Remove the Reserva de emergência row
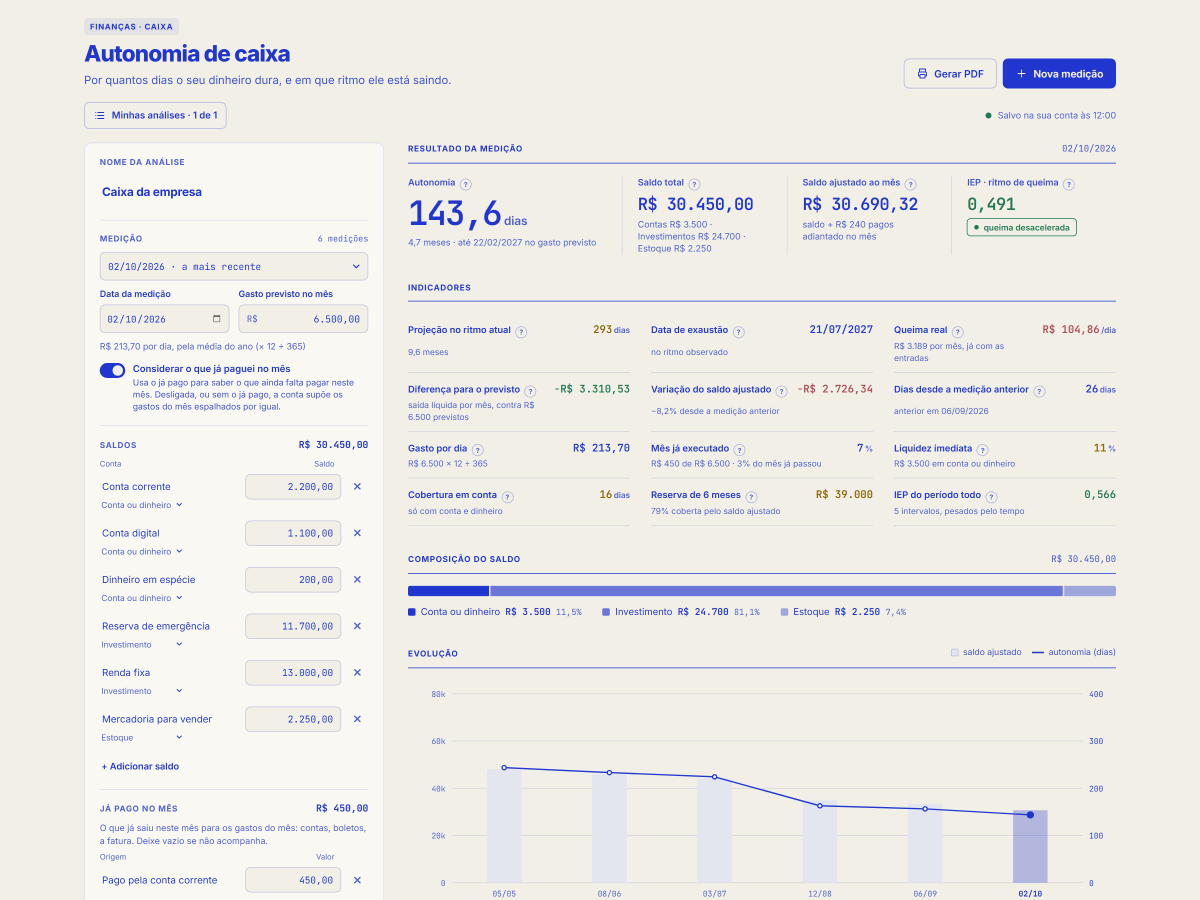The height and width of the screenshot is (900, 1200). pos(357,626)
